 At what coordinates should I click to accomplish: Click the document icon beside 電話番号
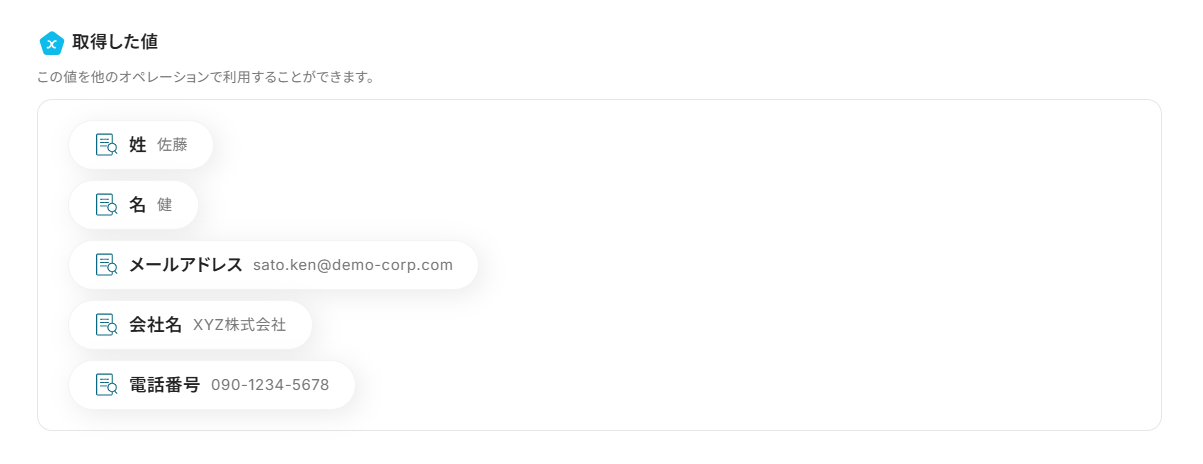pos(106,385)
